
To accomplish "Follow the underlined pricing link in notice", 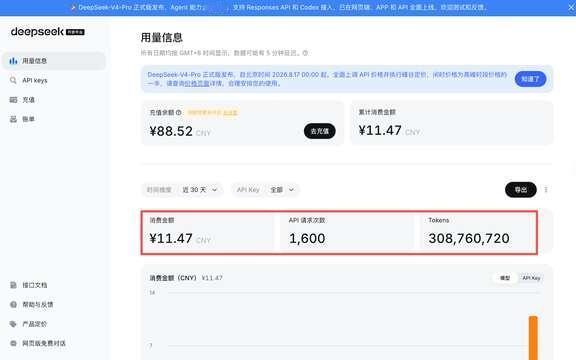I will pyautogui.click(x=197, y=83).
